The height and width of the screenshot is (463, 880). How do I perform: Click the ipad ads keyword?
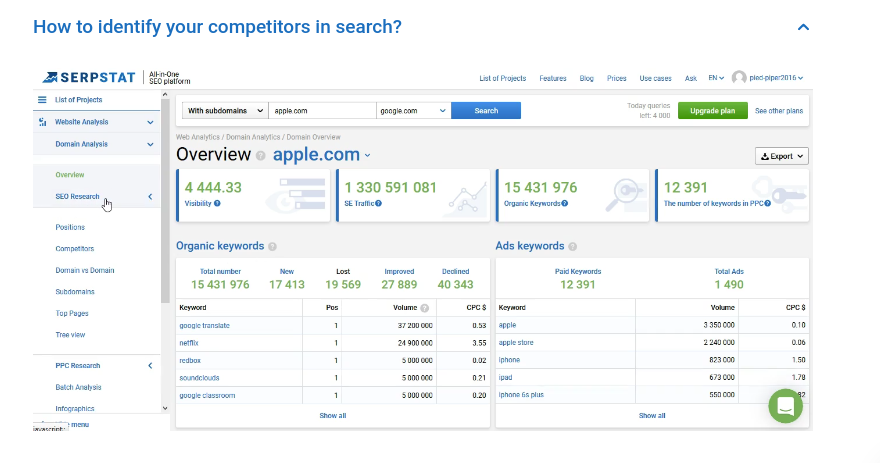click(x=505, y=378)
